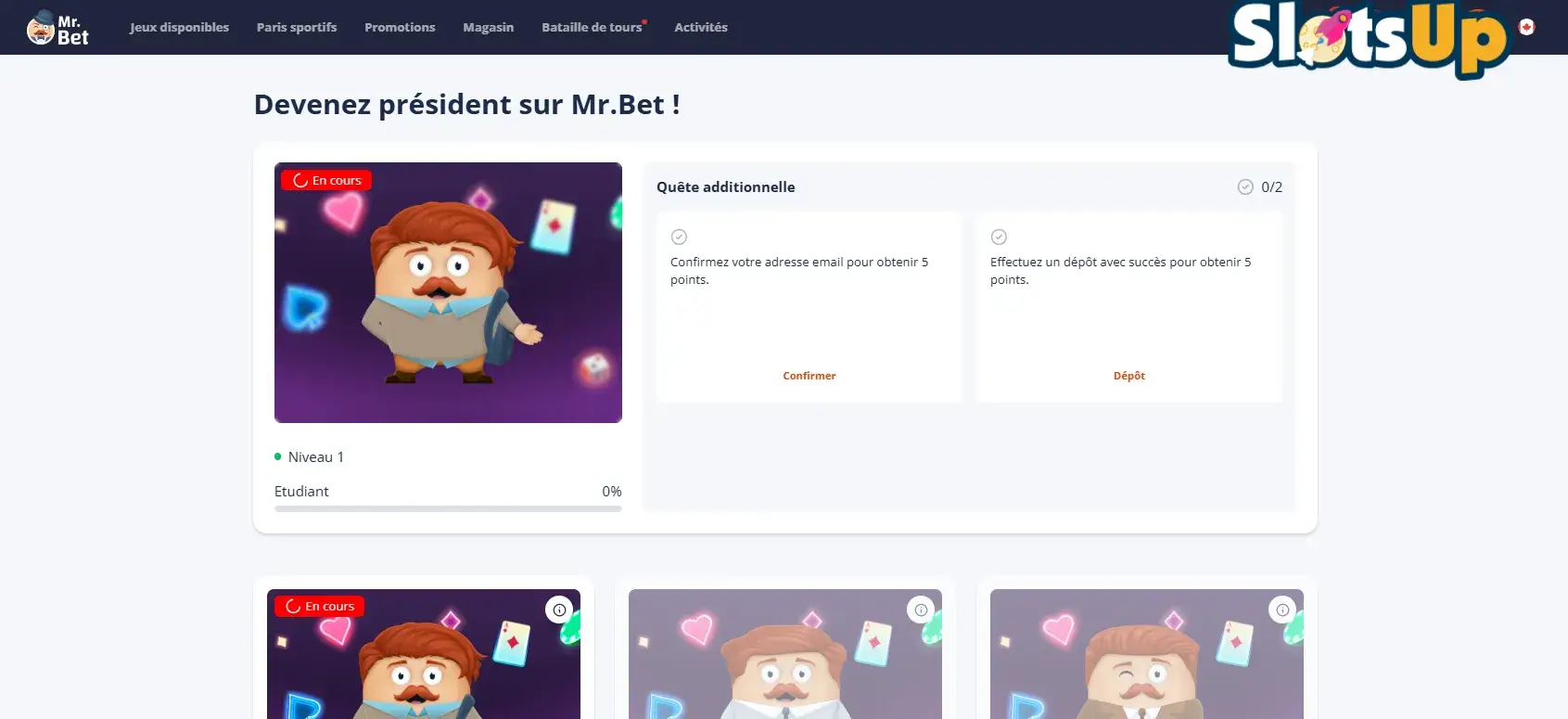Open Activités page
1568x719 pixels.
pyautogui.click(x=701, y=27)
